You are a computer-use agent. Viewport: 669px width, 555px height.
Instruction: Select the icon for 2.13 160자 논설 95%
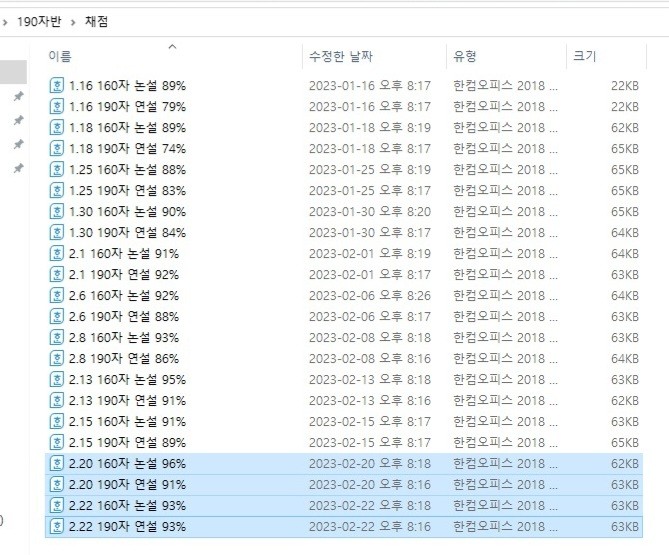[x=56, y=380]
